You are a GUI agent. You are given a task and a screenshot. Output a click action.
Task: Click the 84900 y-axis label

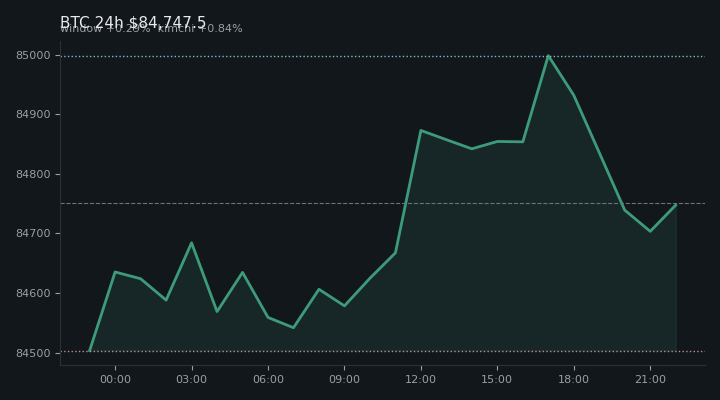click(x=33, y=115)
